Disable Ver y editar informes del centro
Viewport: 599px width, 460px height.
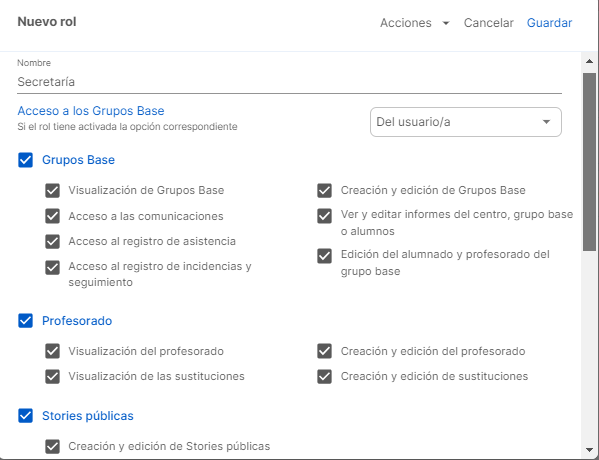click(x=324, y=216)
